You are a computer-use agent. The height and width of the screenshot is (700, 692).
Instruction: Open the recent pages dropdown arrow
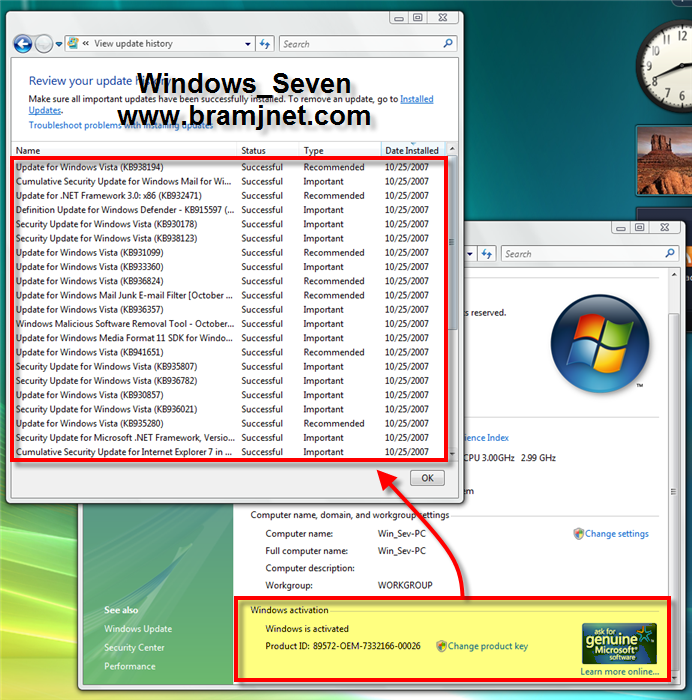58,44
